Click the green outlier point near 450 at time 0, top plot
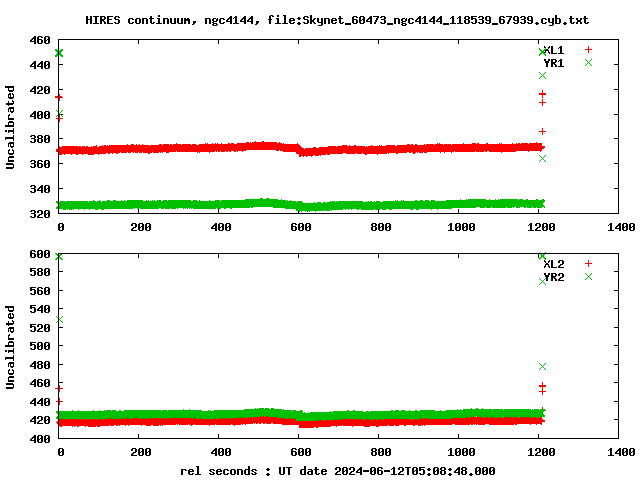This screenshot has height=480, width=640. pos(59,53)
